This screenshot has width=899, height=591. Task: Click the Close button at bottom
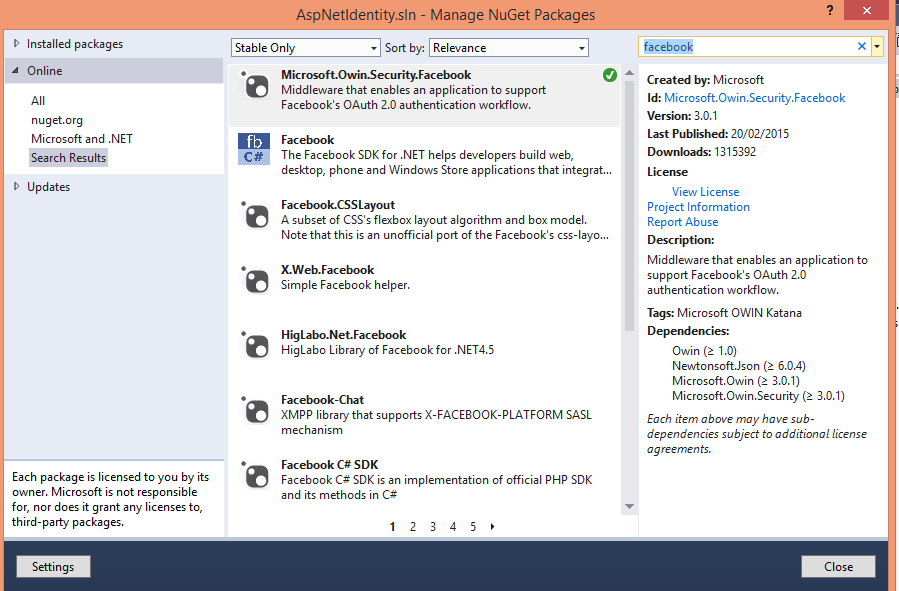[x=838, y=566]
